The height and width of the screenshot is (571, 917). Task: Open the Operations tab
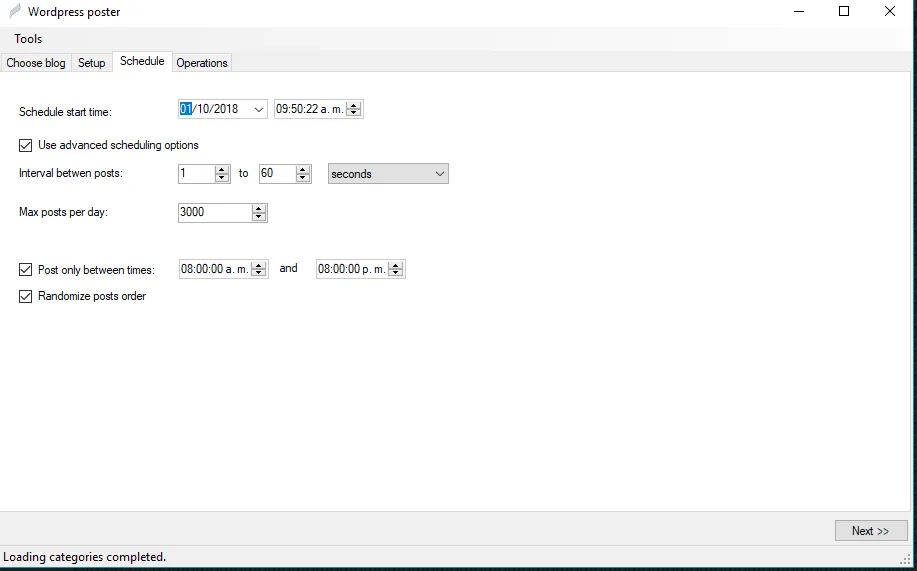click(x=202, y=63)
